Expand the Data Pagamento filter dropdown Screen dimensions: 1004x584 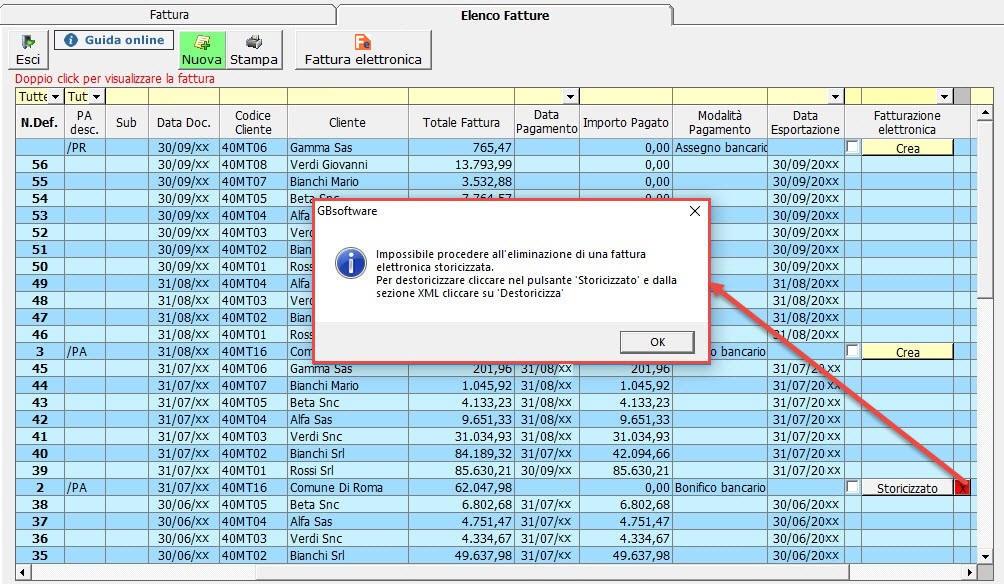click(570, 97)
